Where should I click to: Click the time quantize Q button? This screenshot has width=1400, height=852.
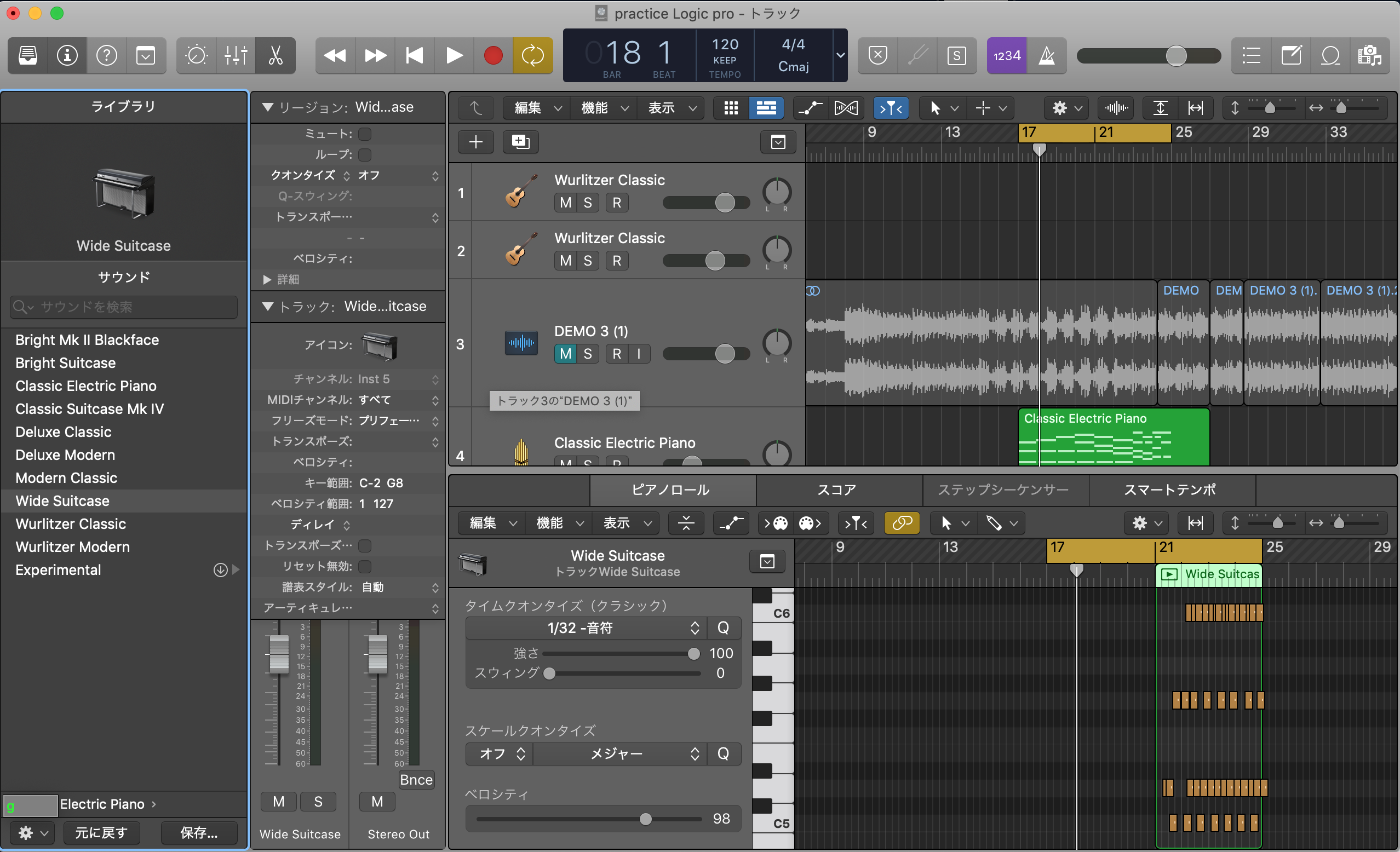tap(724, 628)
